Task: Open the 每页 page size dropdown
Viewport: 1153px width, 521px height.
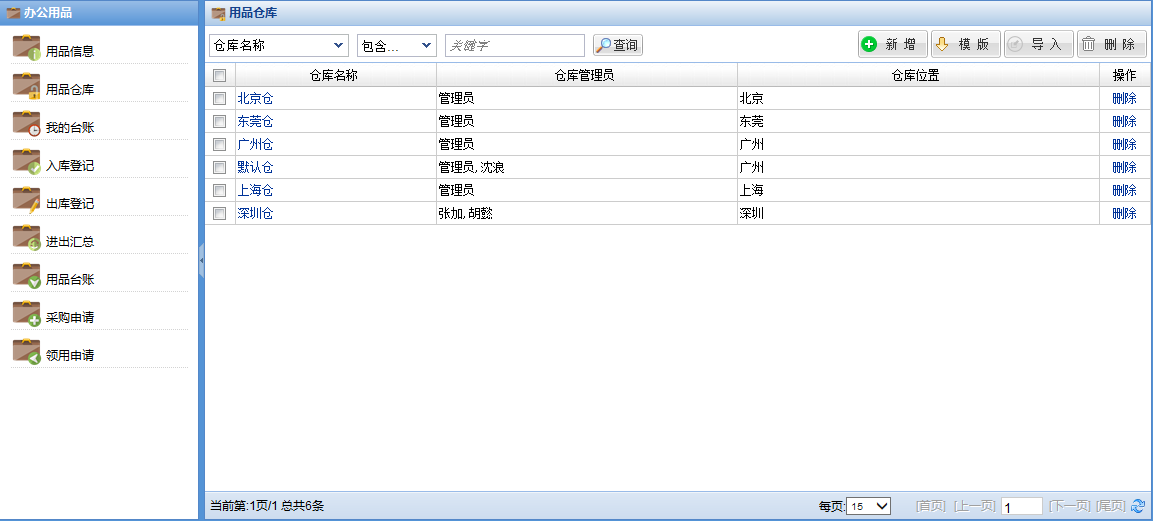Action: tap(868, 506)
